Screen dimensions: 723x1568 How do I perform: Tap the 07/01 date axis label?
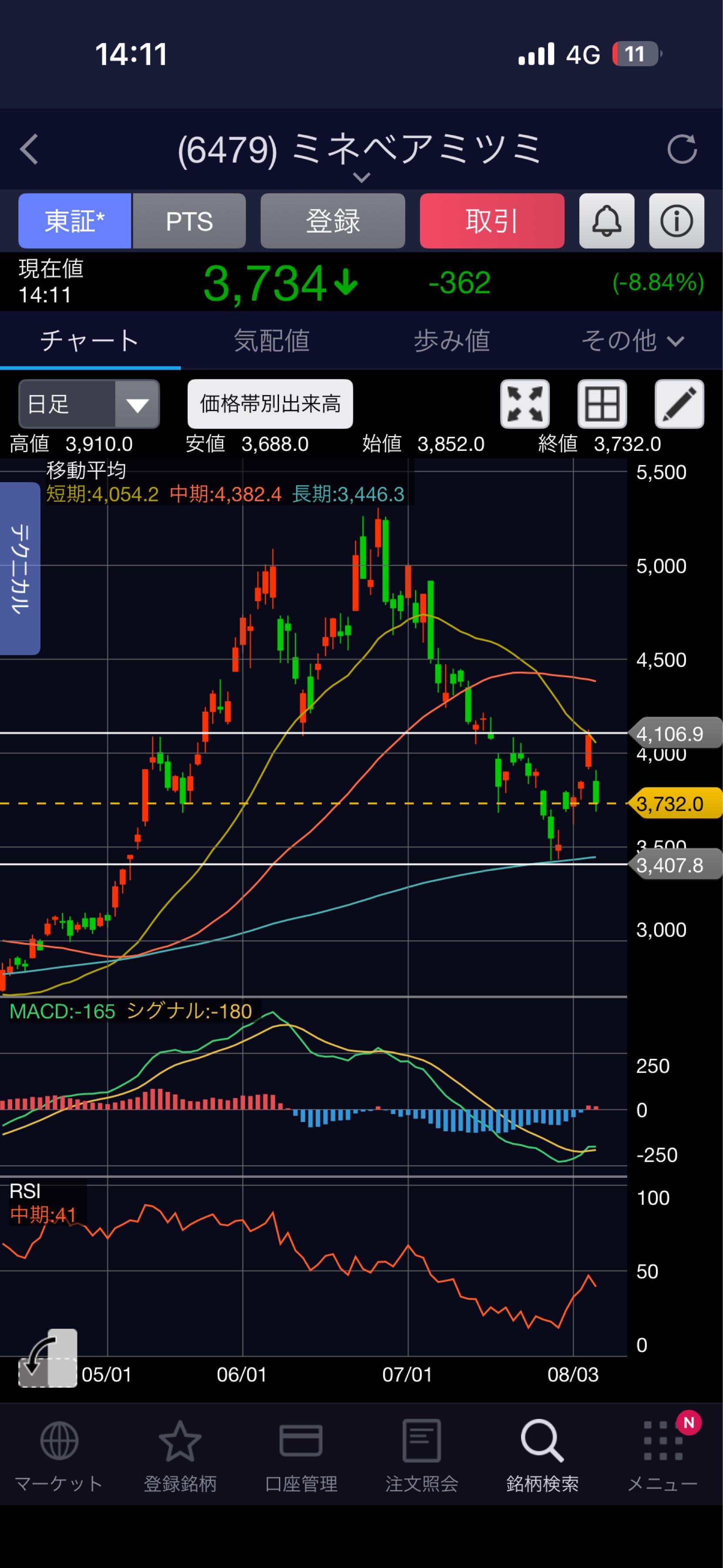tap(407, 1375)
